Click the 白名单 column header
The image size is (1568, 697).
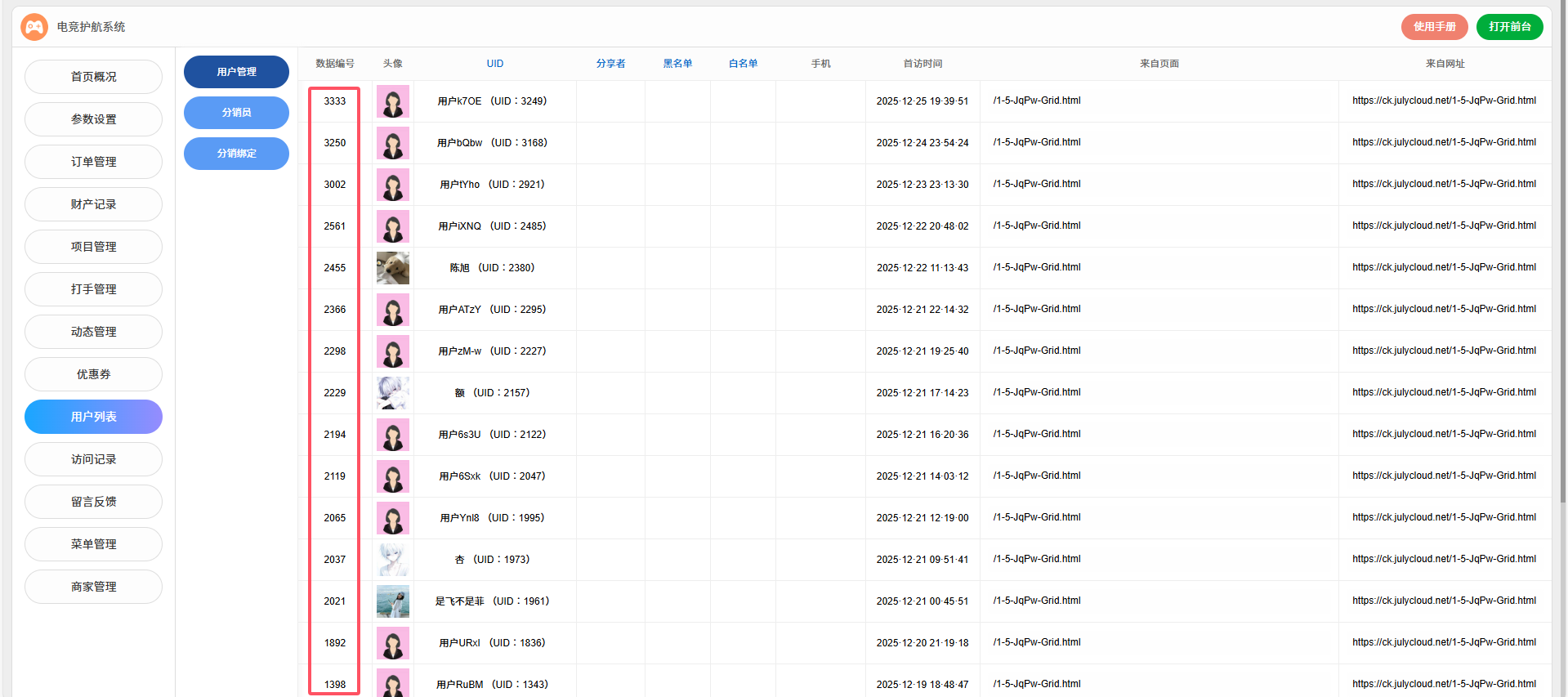(743, 64)
